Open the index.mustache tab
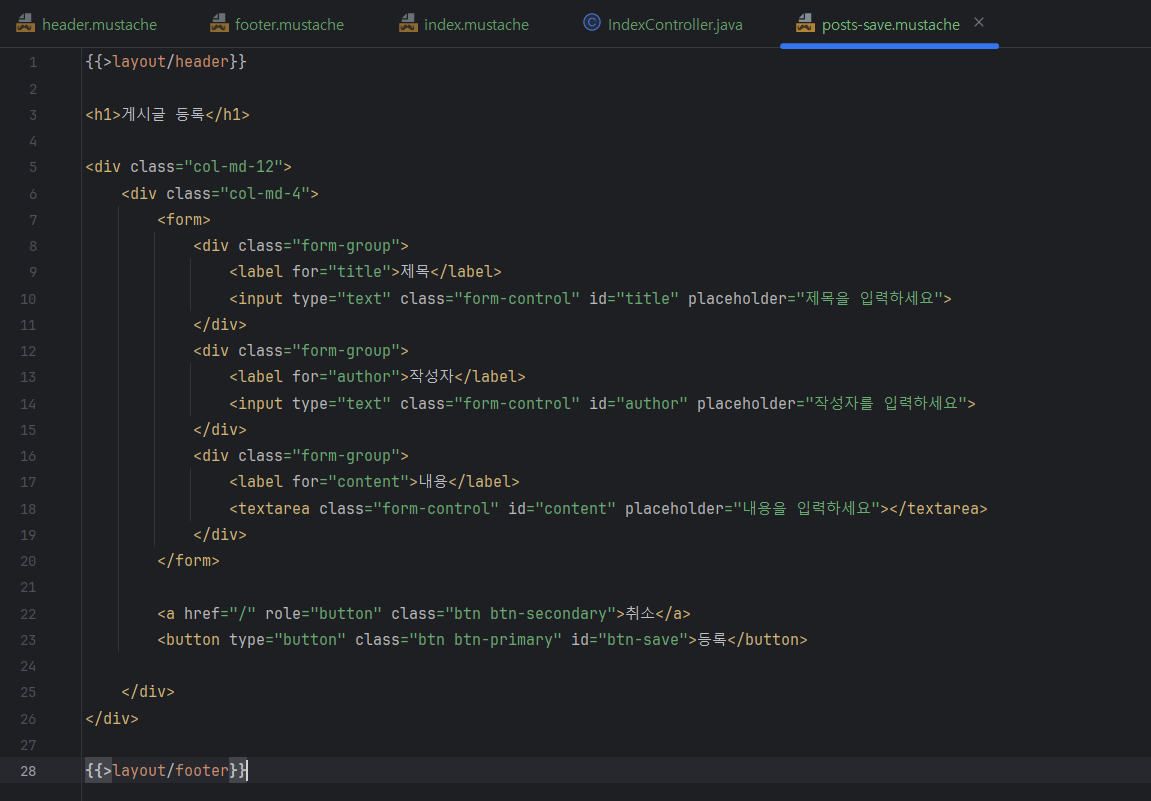This screenshot has width=1151, height=801. [x=463, y=24]
